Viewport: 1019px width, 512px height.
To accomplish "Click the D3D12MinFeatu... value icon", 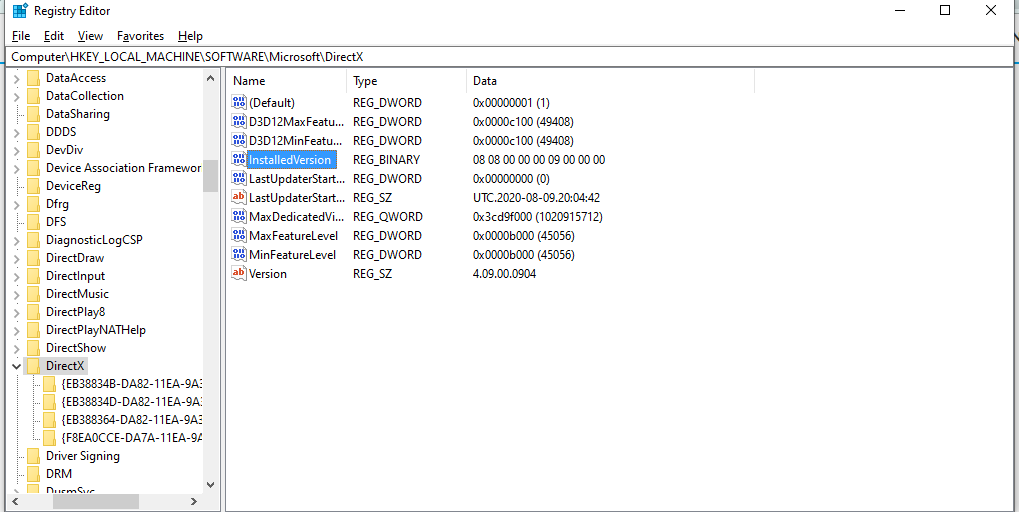I will point(239,140).
